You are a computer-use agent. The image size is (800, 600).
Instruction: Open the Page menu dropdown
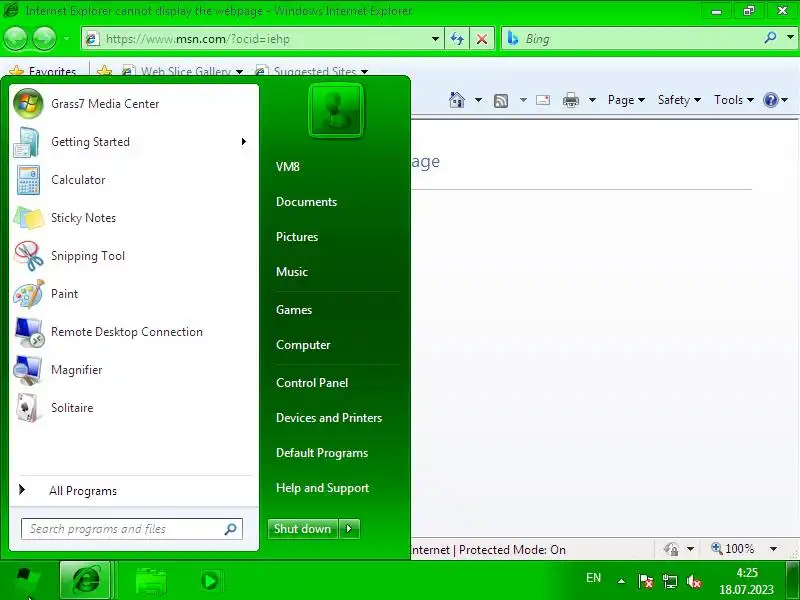tap(626, 100)
